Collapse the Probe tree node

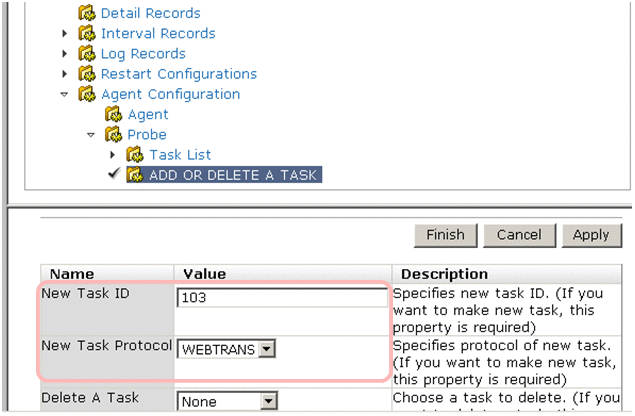click(91, 135)
